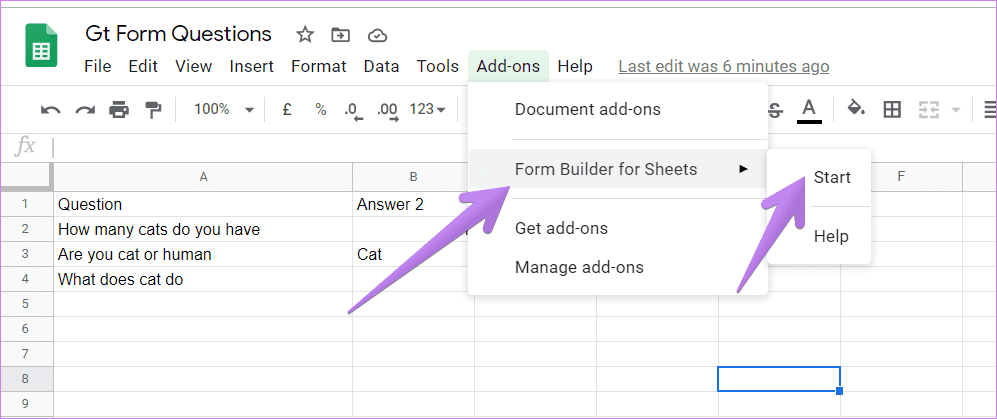997x419 pixels.
Task: Click the cloud save status icon
Action: [x=378, y=36]
